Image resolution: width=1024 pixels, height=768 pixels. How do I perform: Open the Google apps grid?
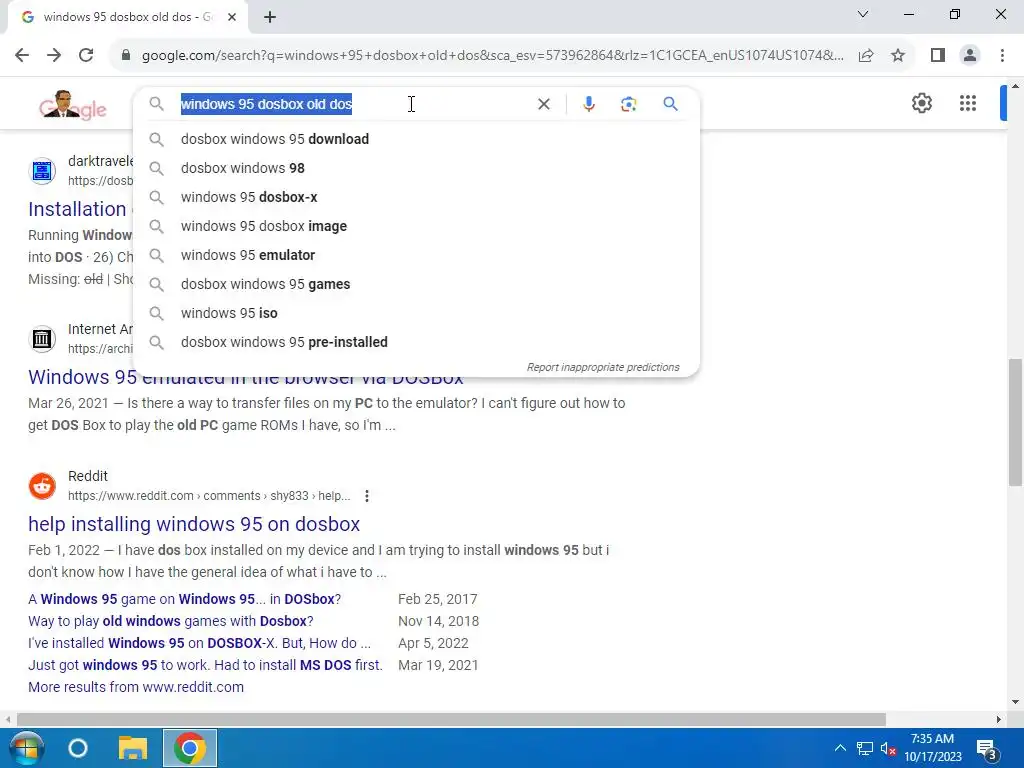(x=968, y=103)
